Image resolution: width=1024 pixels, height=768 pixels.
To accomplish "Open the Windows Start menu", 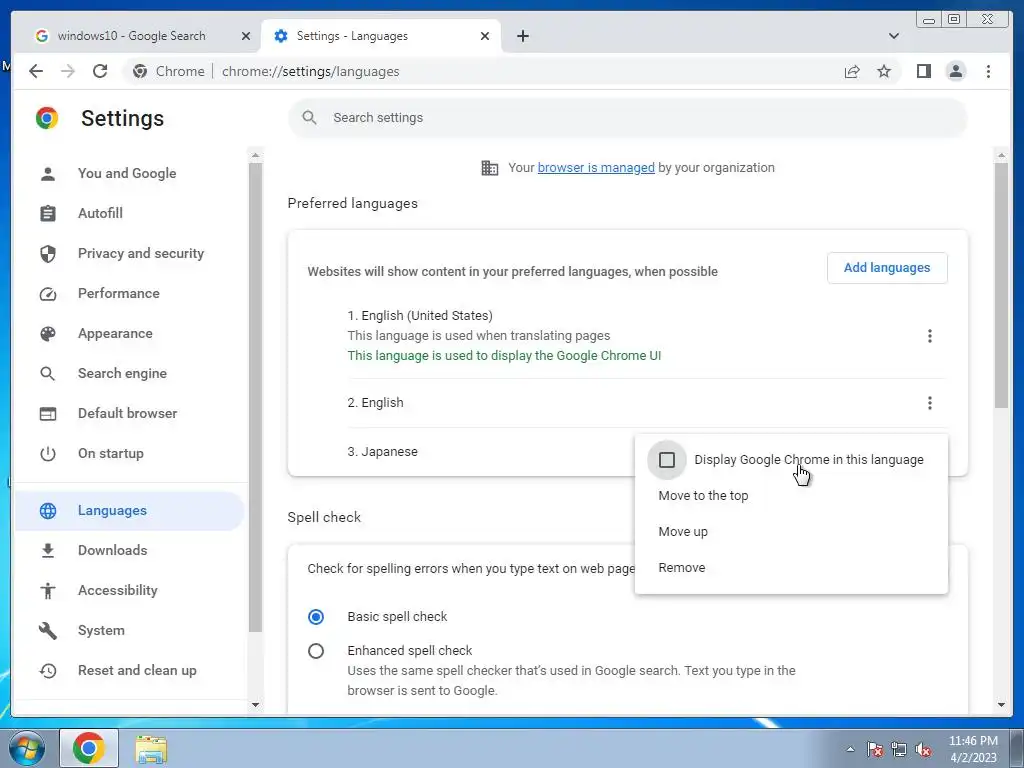I will tap(26, 748).
